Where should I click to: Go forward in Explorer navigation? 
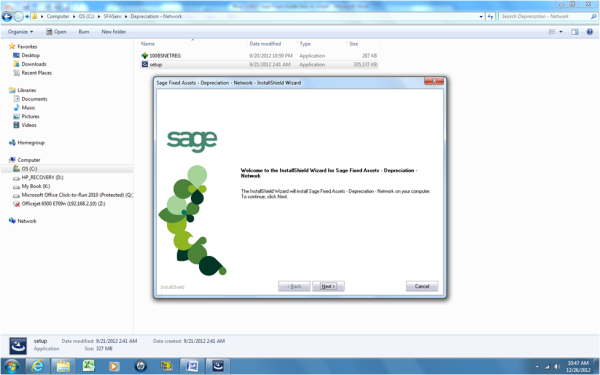[18, 16]
